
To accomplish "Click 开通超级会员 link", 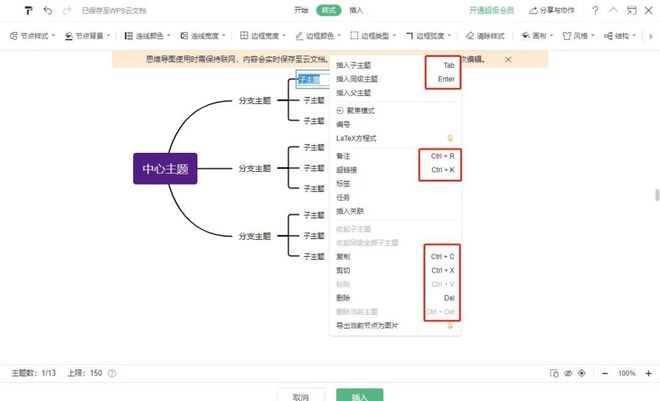I will [x=492, y=10].
